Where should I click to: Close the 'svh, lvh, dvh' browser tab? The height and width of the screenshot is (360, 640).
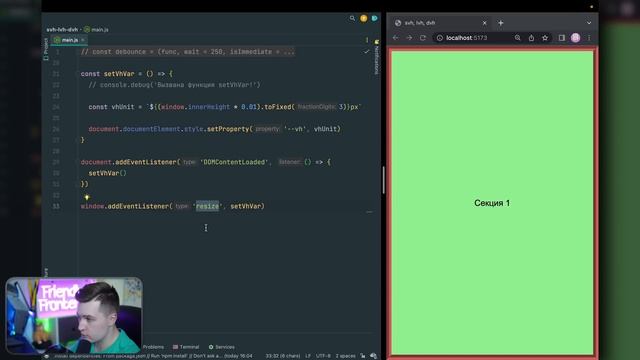click(x=484, y=23)
